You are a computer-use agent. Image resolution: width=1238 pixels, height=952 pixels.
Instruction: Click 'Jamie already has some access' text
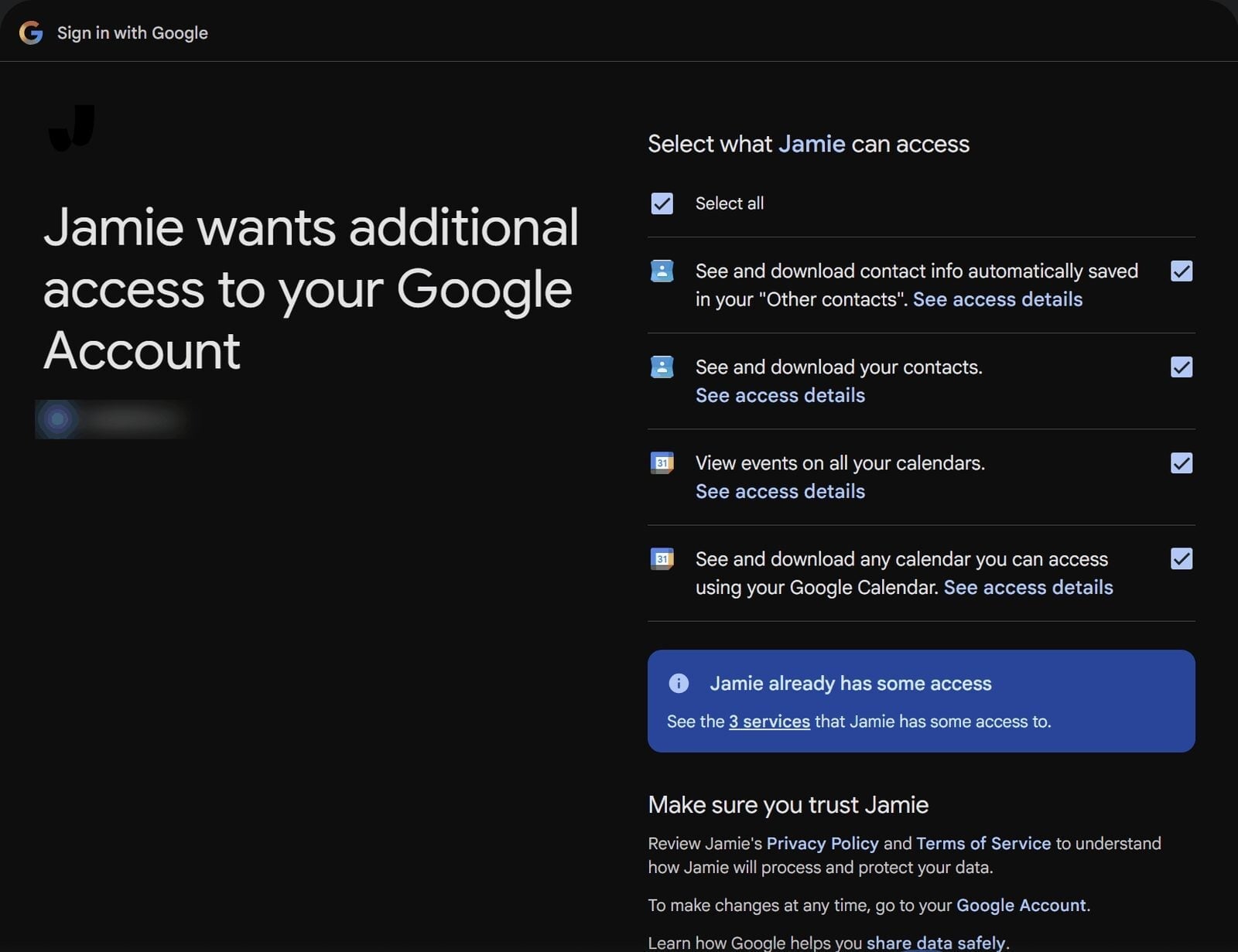(850, 683)
